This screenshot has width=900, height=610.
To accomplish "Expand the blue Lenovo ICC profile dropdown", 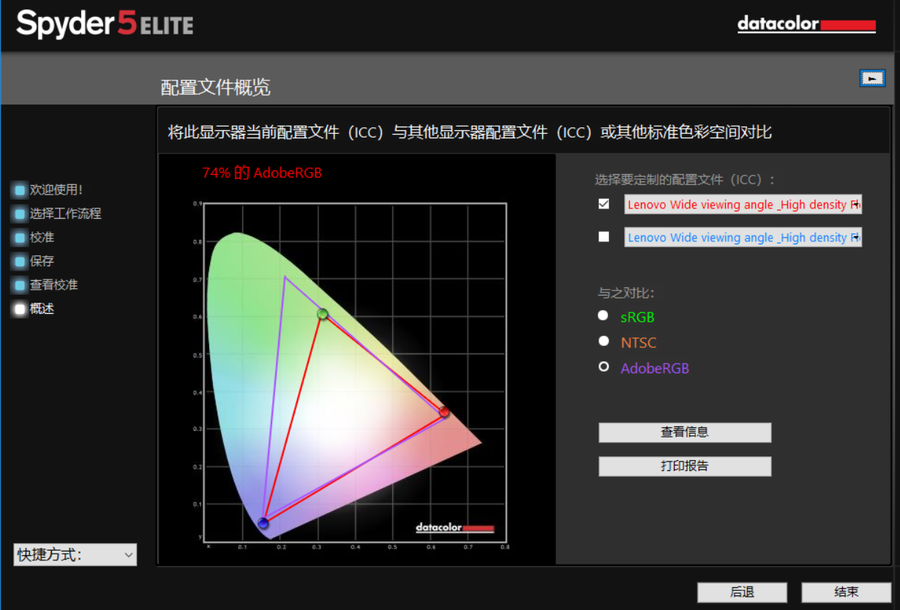I will point(742,237).
